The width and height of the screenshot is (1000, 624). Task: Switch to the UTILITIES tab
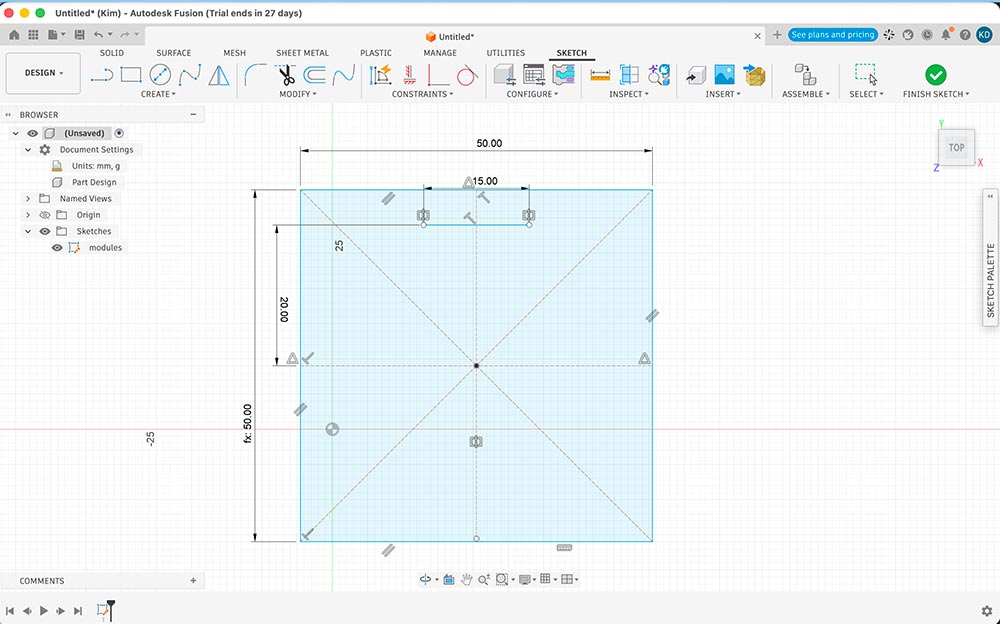point(506,53)
